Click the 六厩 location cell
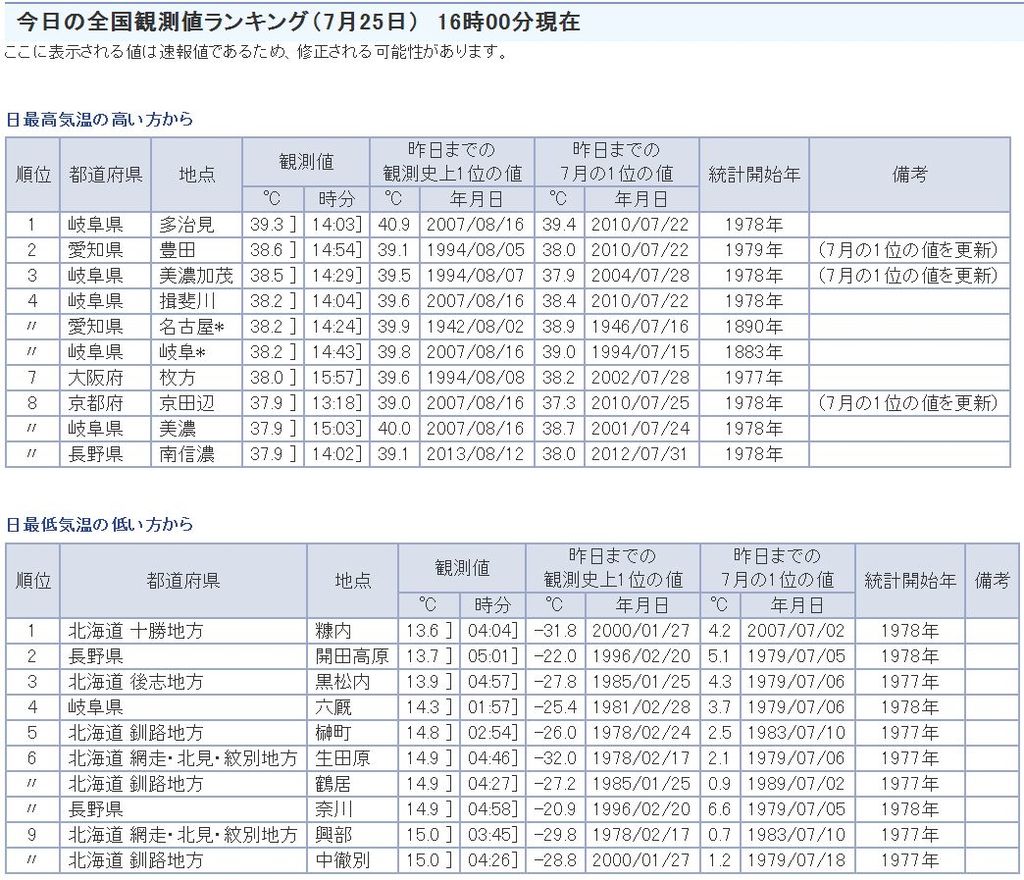 332,707
